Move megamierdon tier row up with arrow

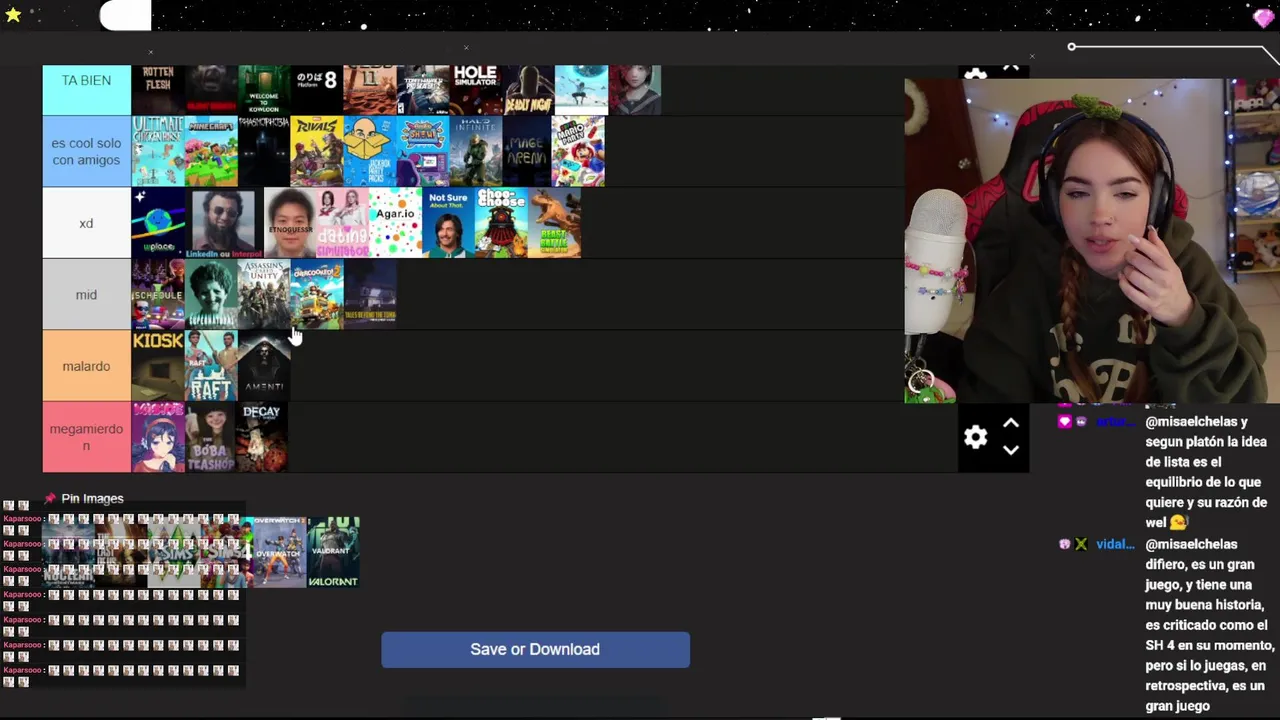tap(1011, 424)
